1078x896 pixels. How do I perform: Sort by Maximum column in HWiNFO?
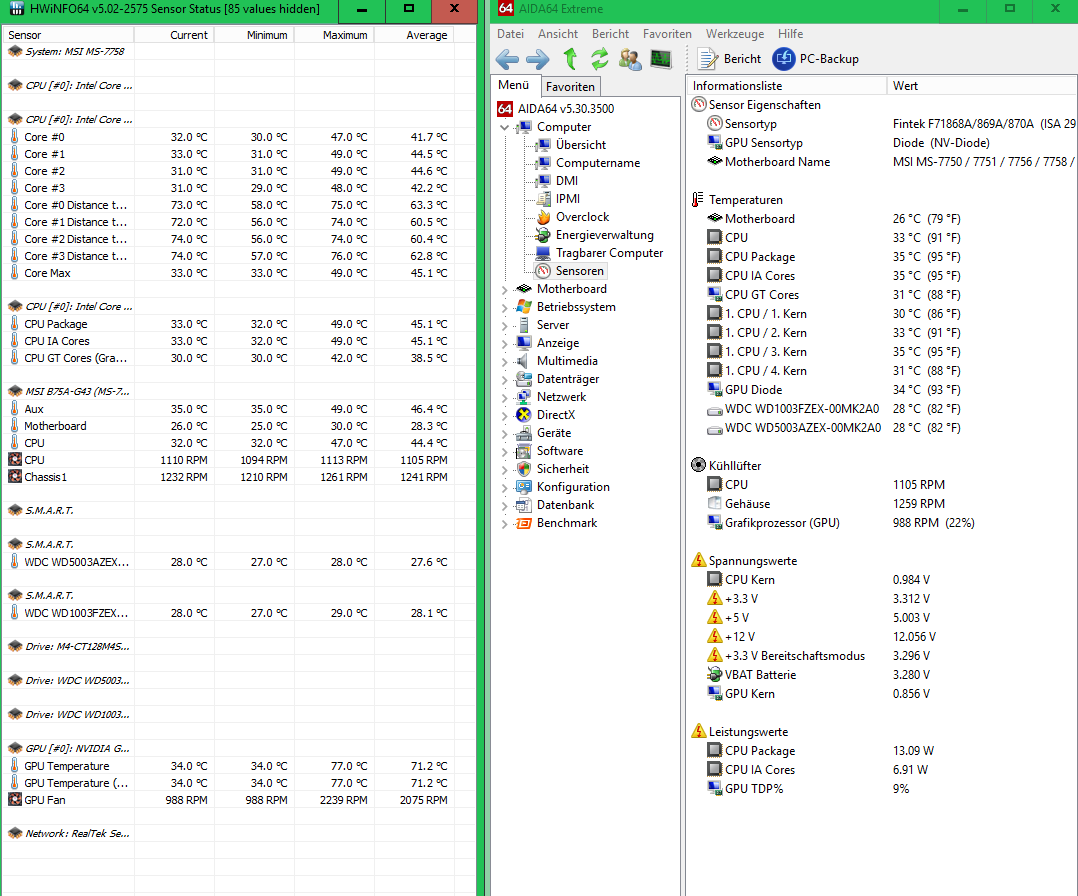pos(333,35)
